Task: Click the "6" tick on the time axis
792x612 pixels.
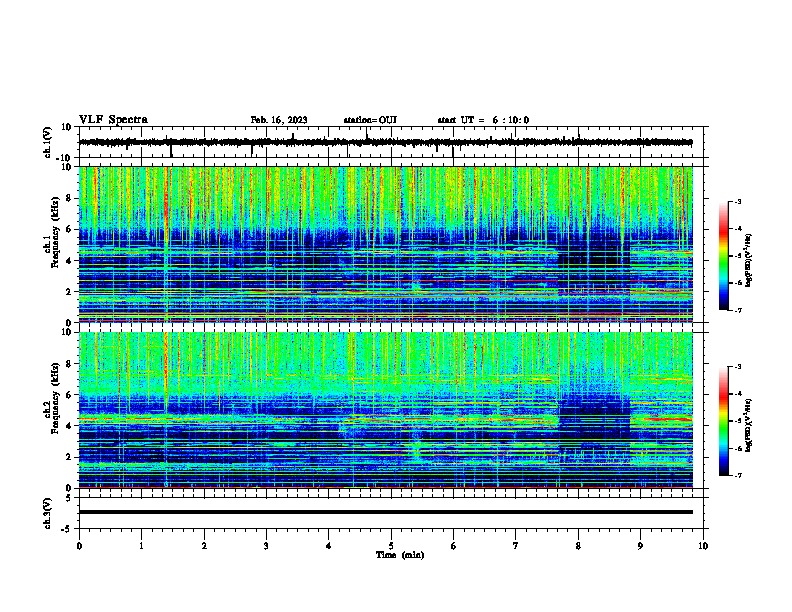Action: coord(454,546)
